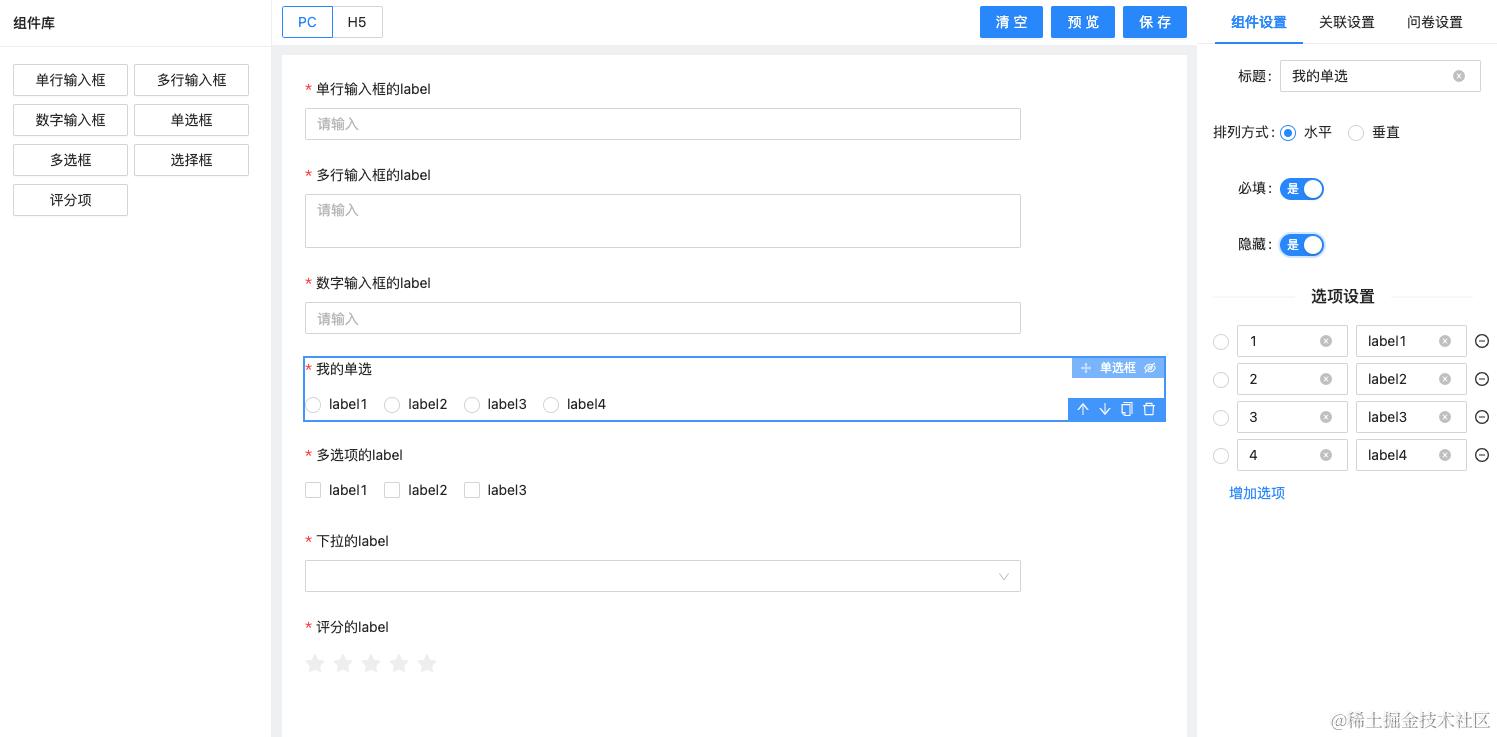Switch to the H5 view tab
The height and width of the screenshot is (737, 1497).
tap(357, 22)
